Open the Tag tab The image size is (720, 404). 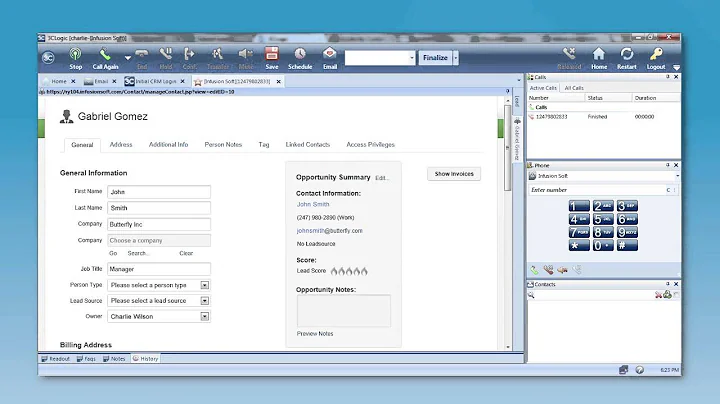[x=264, y=145]
